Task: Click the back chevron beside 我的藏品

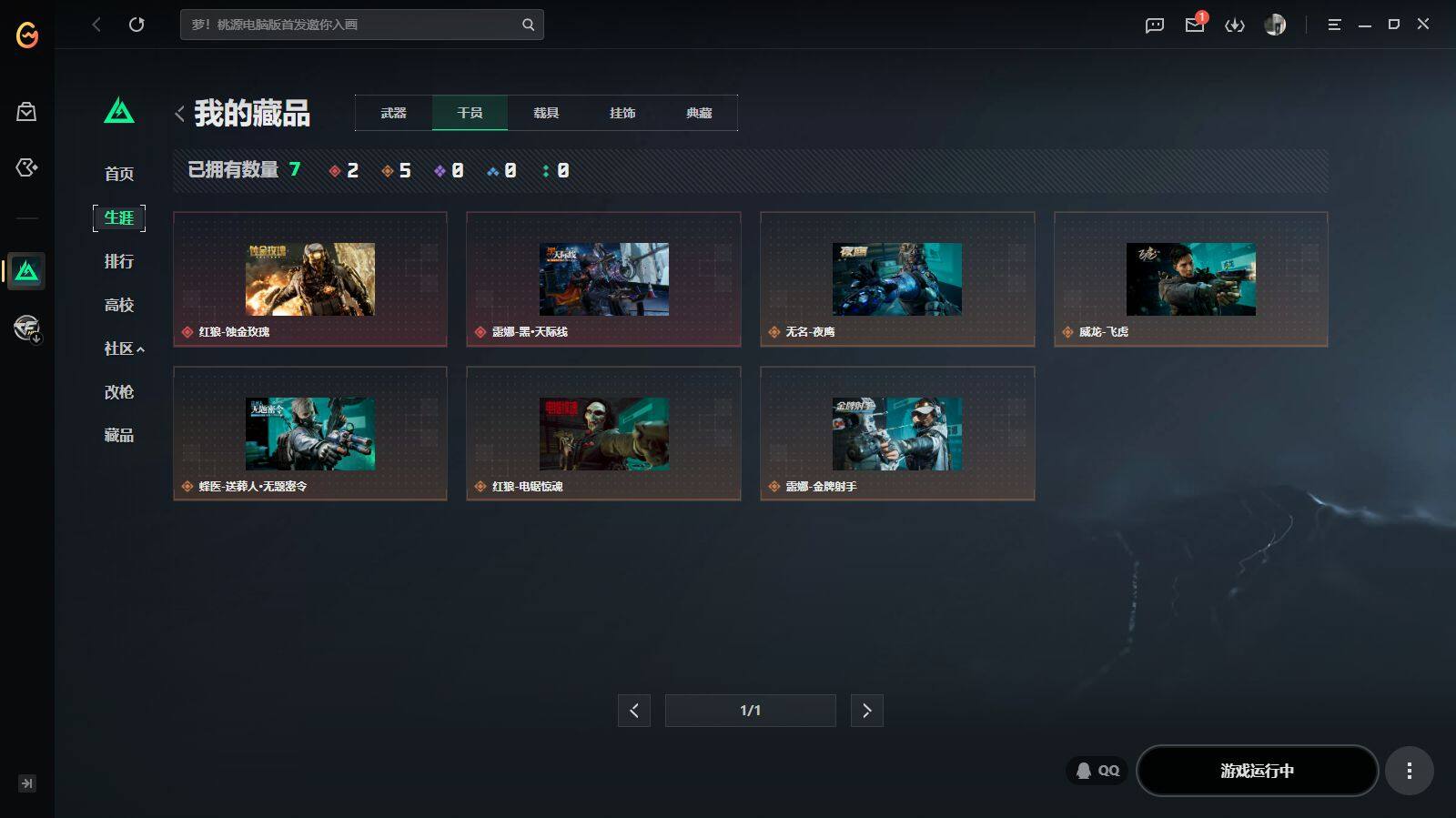Action: click(179, 113)
